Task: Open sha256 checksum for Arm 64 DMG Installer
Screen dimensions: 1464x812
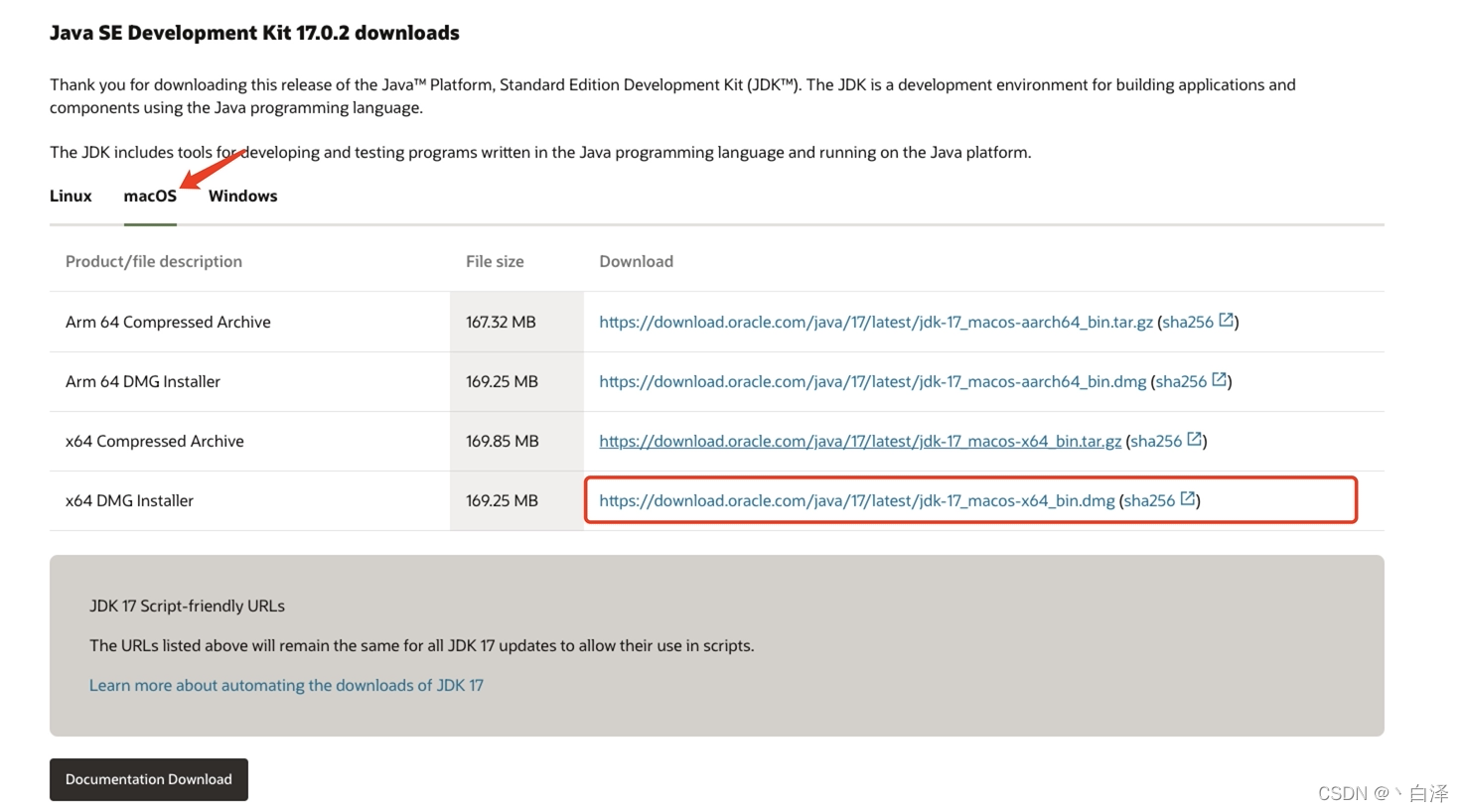Action: (1184, 380)
